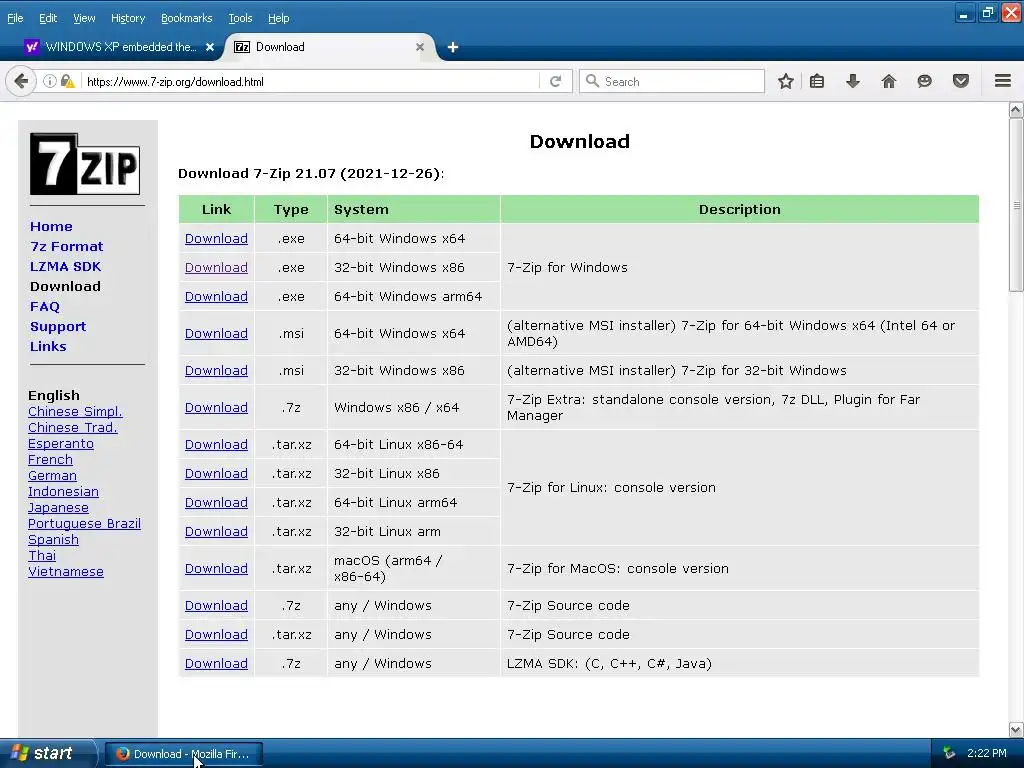The image size is (1024, 768).
Task: Click the system tray network icon
Action: (x=949, y=753)
